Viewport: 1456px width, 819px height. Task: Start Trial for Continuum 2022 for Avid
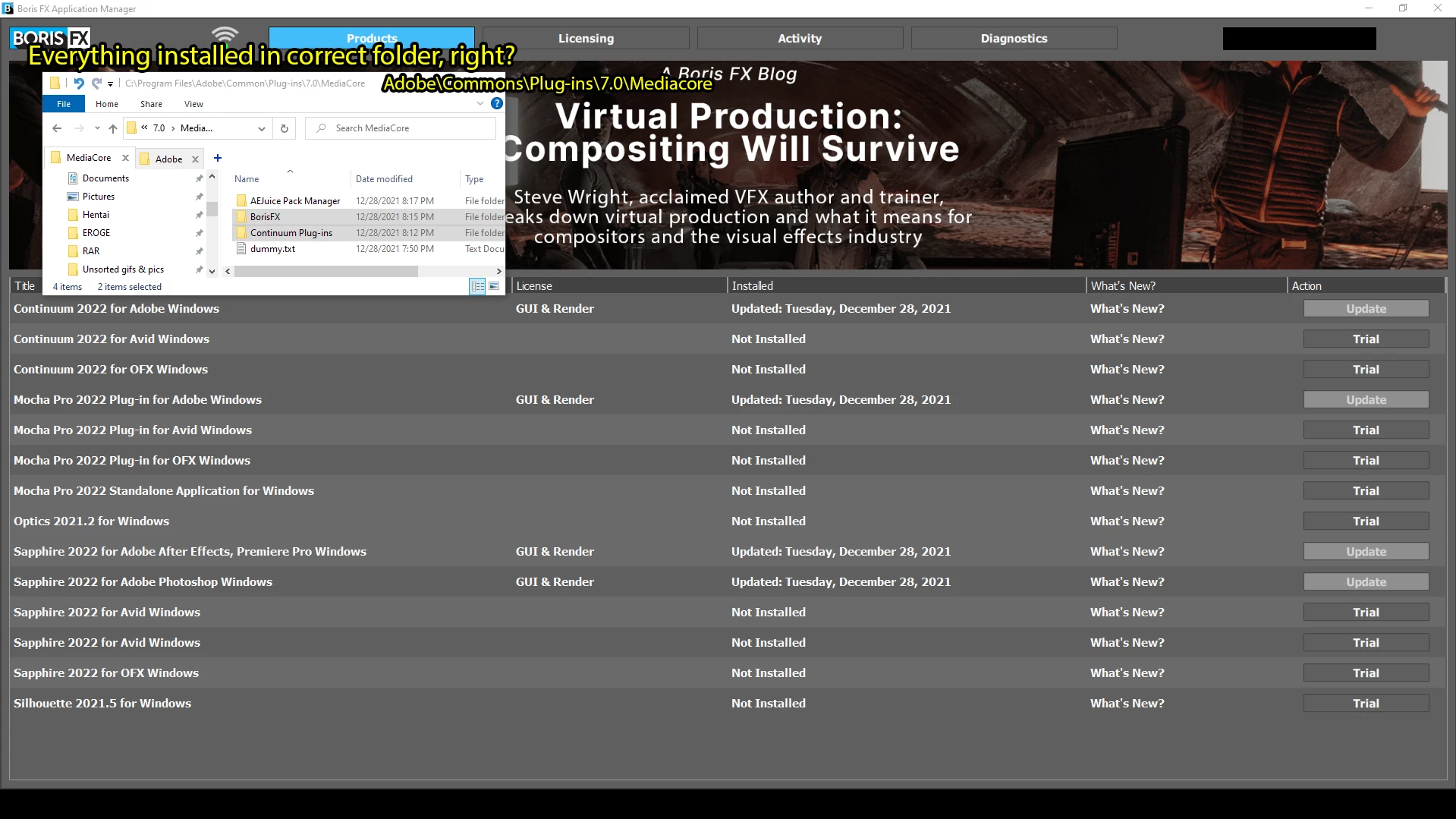(1366, 339)
